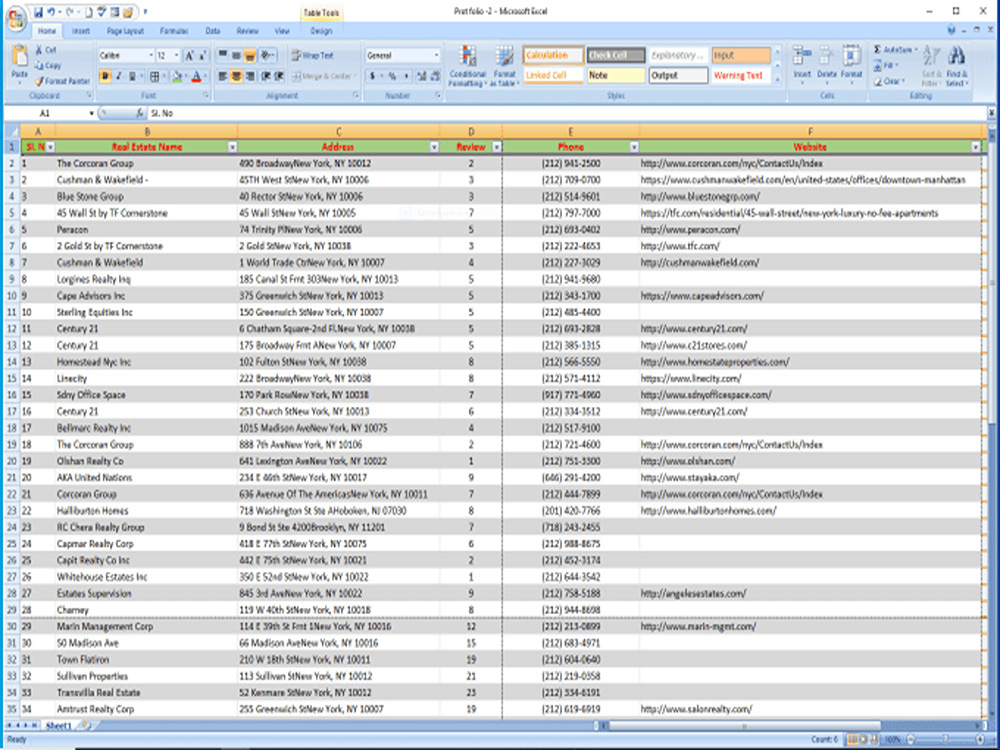Click the insert function fx icon
Screen dimensions: 1000x750
tap(140, 113)
